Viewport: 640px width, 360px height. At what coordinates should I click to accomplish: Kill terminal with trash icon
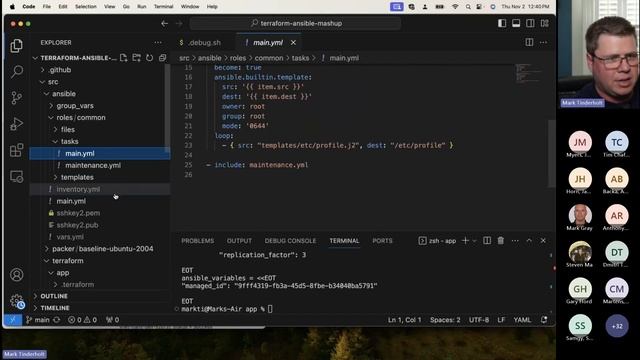click(x=501, y=241)
